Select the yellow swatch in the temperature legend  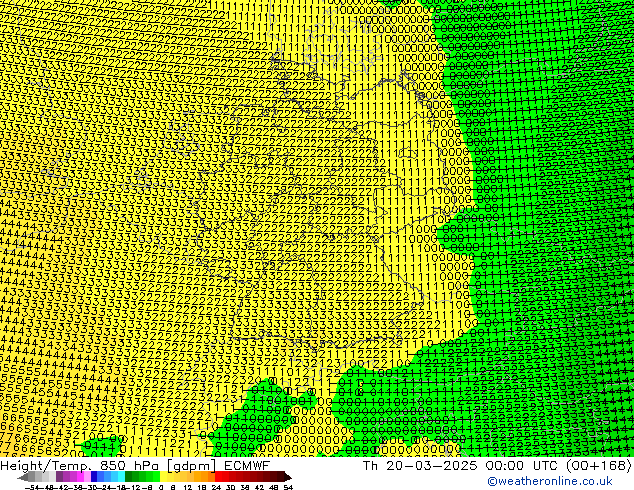tap(163, 477)
